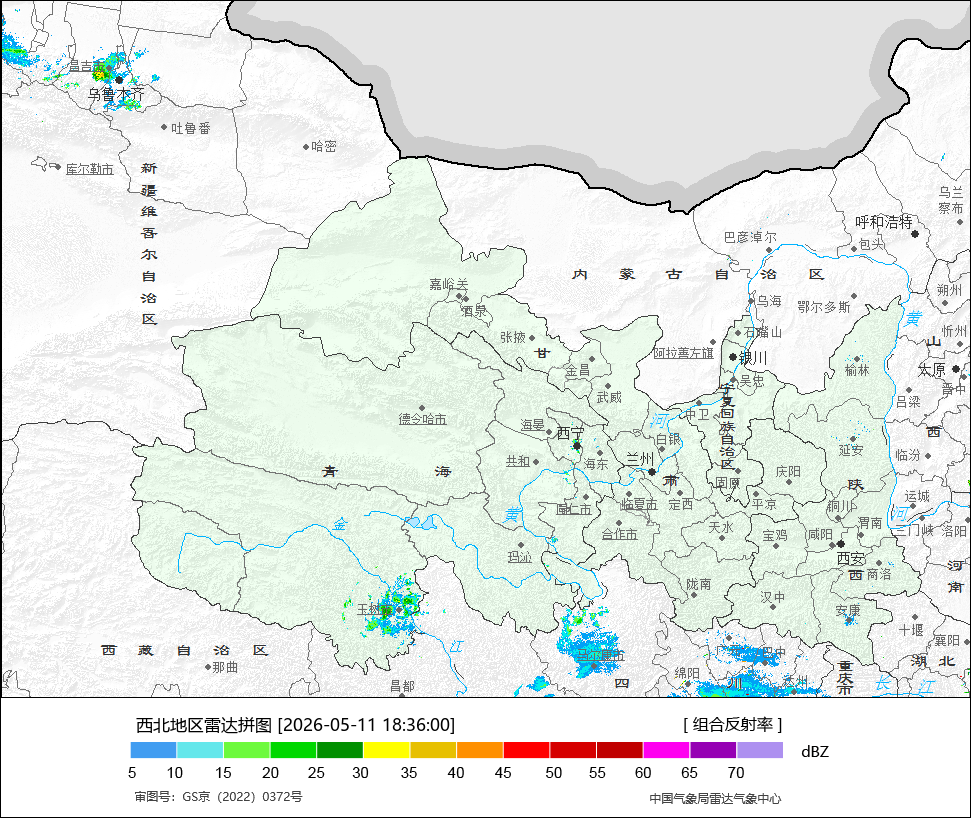Click the 中国气象局雷达气象中心 credit text
This screenshot has width=971, height=818.
click(715, 799)
